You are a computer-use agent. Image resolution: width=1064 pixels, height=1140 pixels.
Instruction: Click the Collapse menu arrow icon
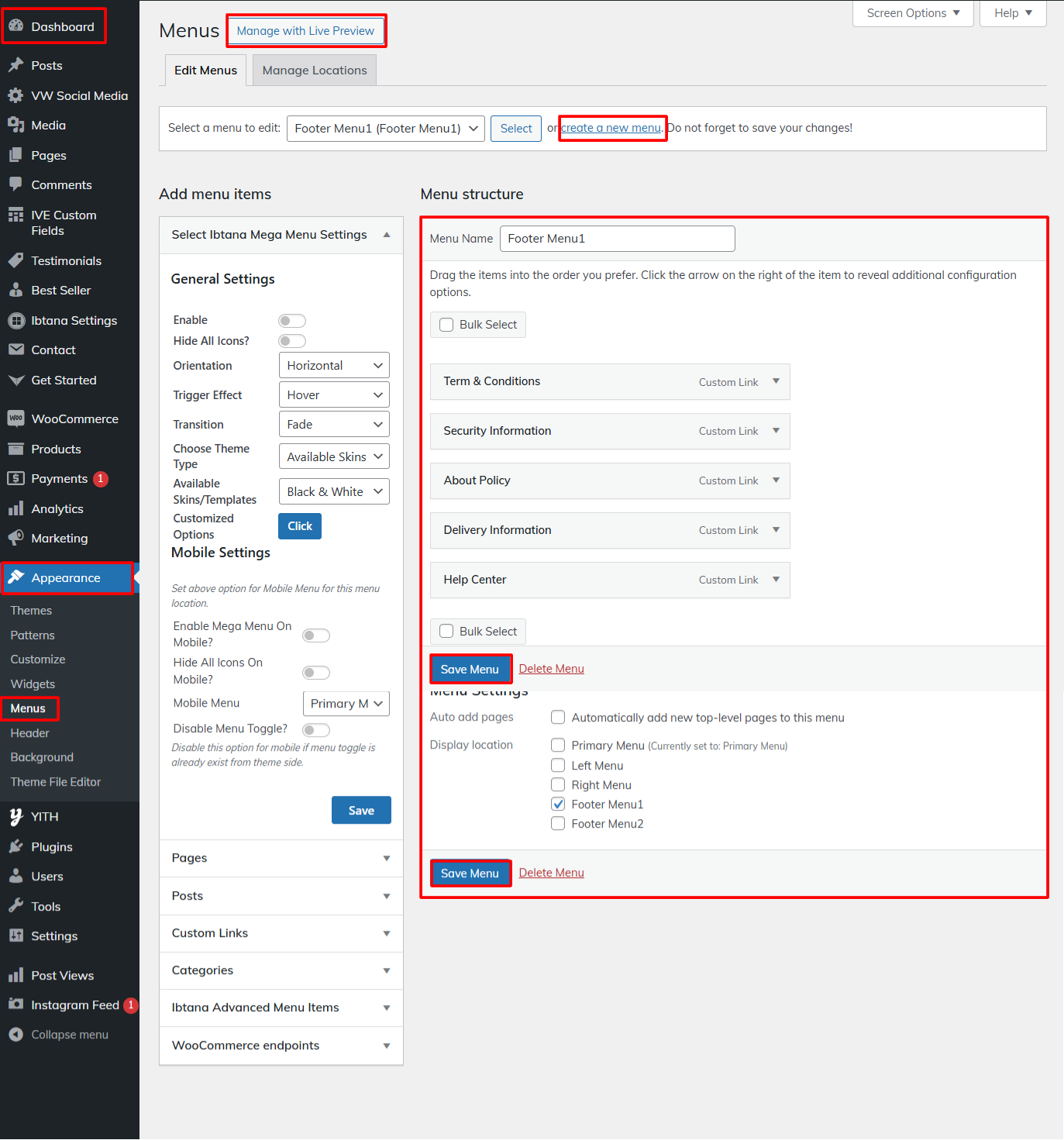click(15, 1035)
